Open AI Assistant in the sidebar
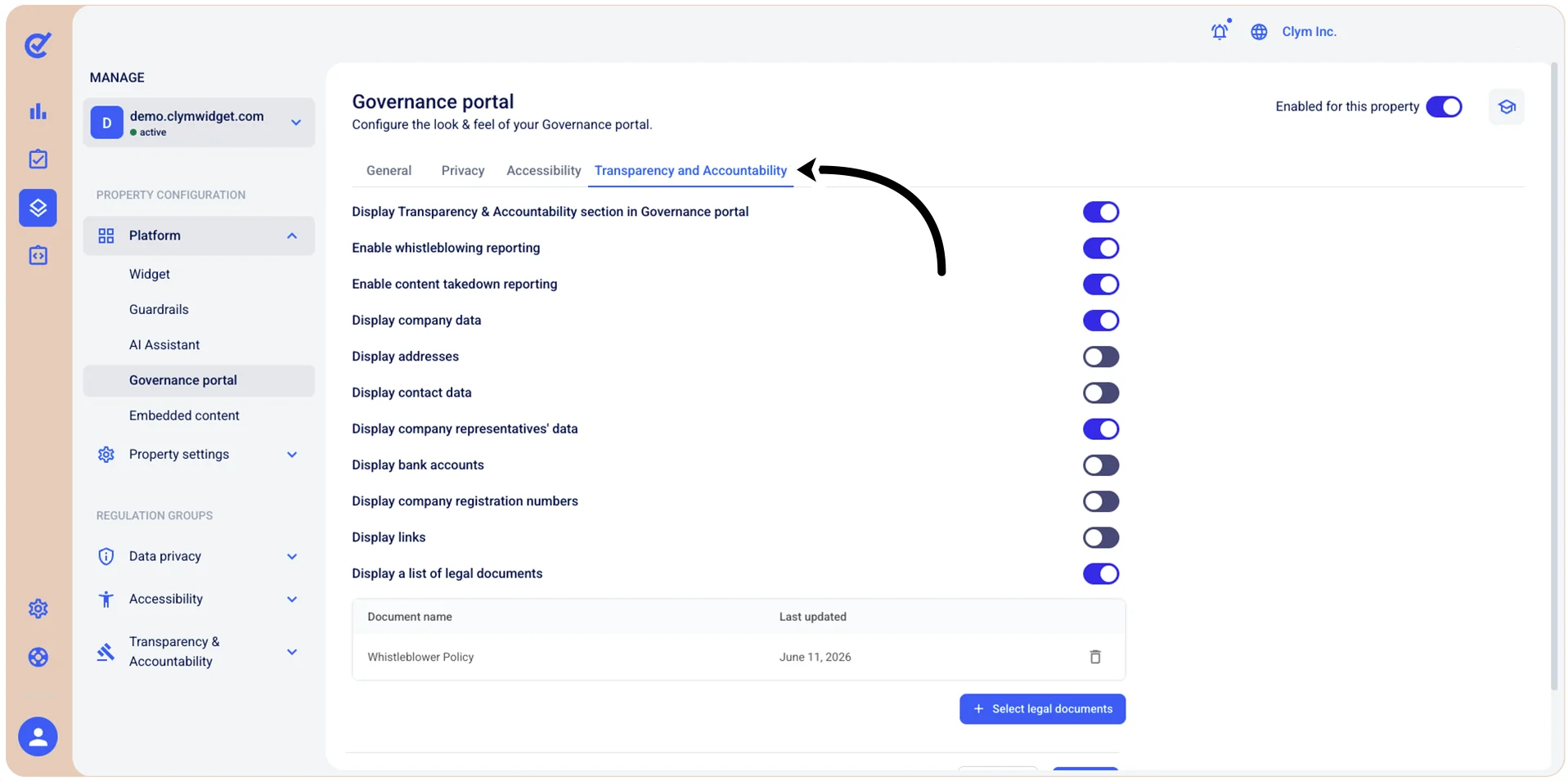1568x781 pixels. click(x=164, y=345)
